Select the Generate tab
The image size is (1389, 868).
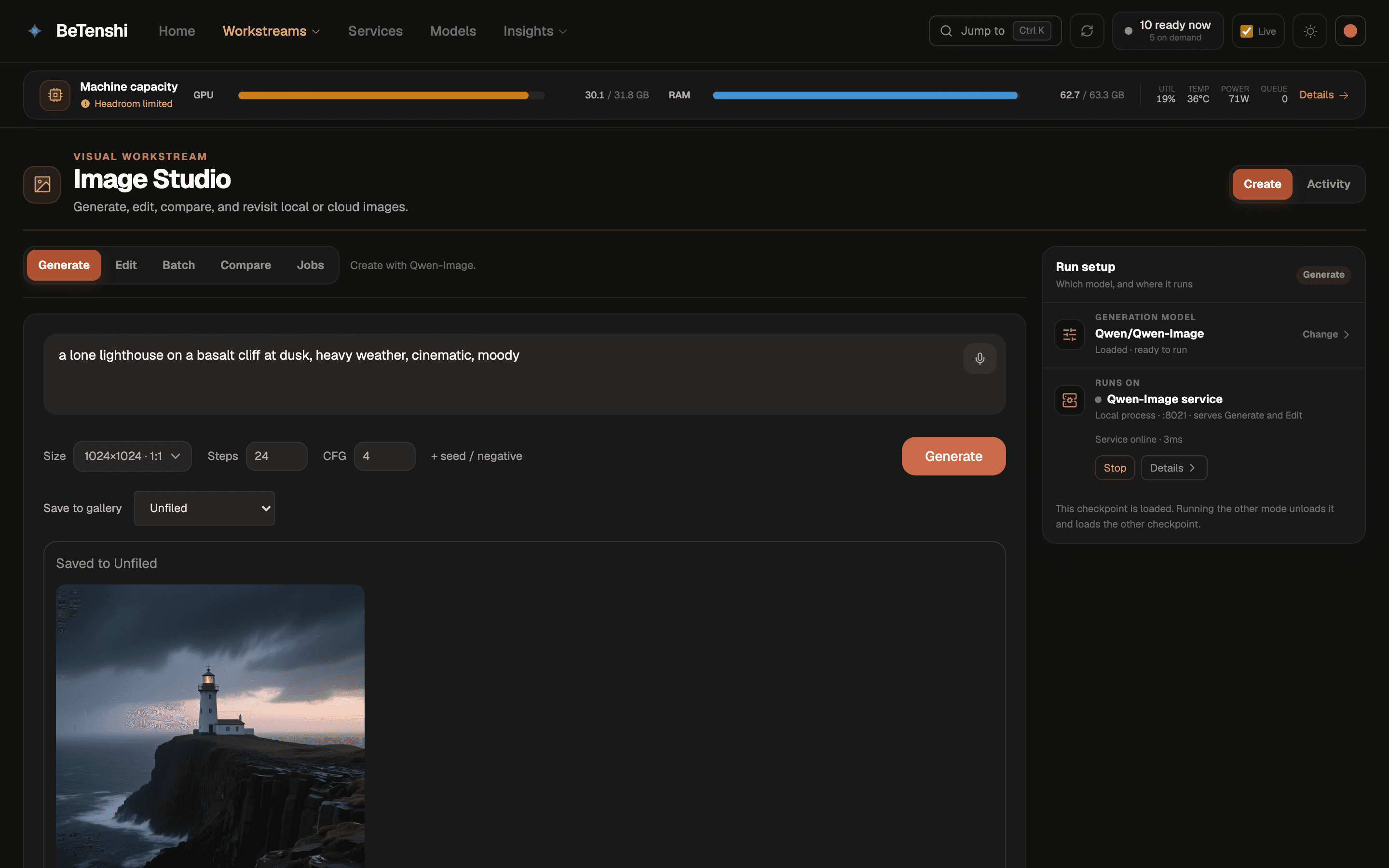pyautogui.click(x=64, y=265)
